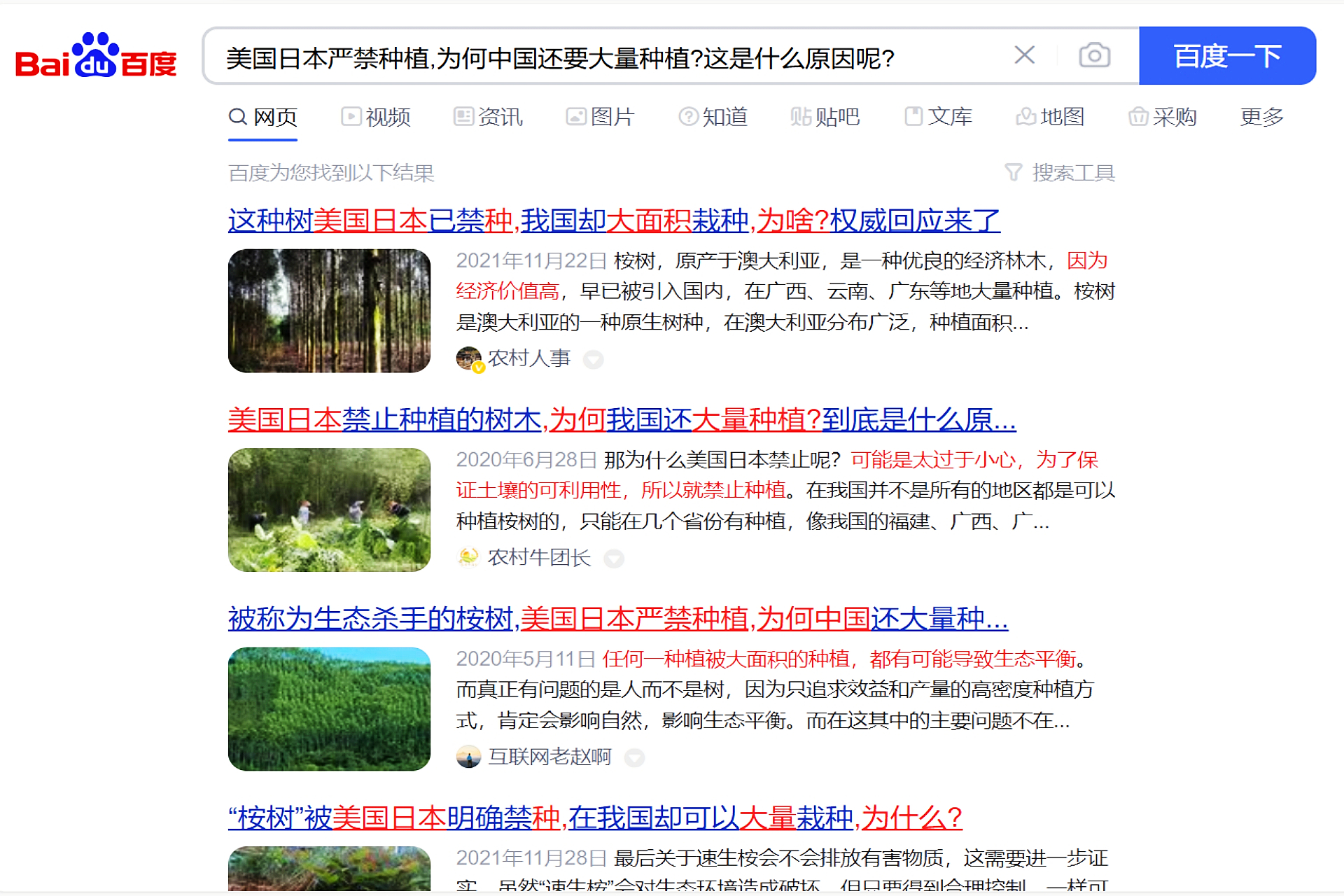The height and width of the screenshot is (896, 1344).
Task: Open image search via camera icon
Action: [x=1094, y=55]
